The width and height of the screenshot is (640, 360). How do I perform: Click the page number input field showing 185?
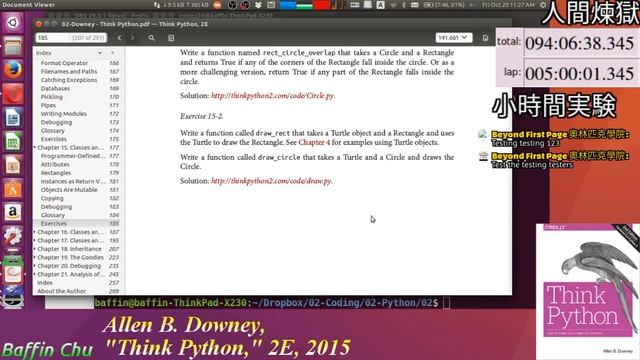point(71,38)
